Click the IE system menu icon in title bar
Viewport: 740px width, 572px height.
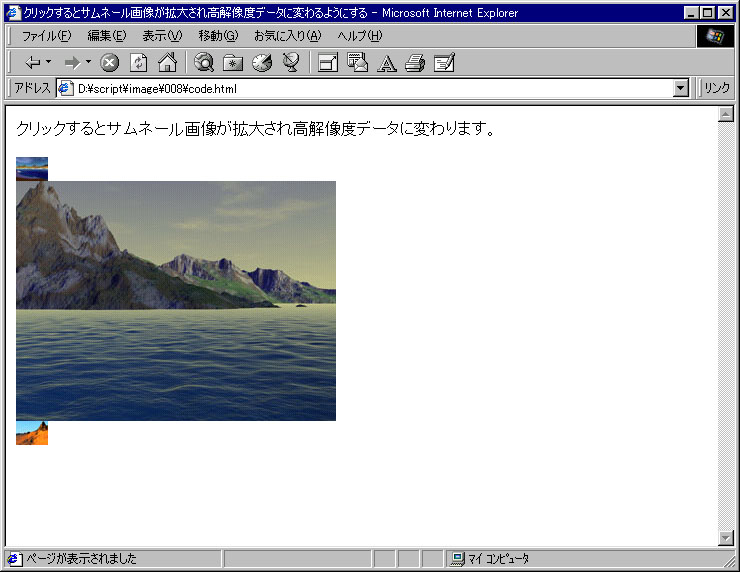coord(14,12)
